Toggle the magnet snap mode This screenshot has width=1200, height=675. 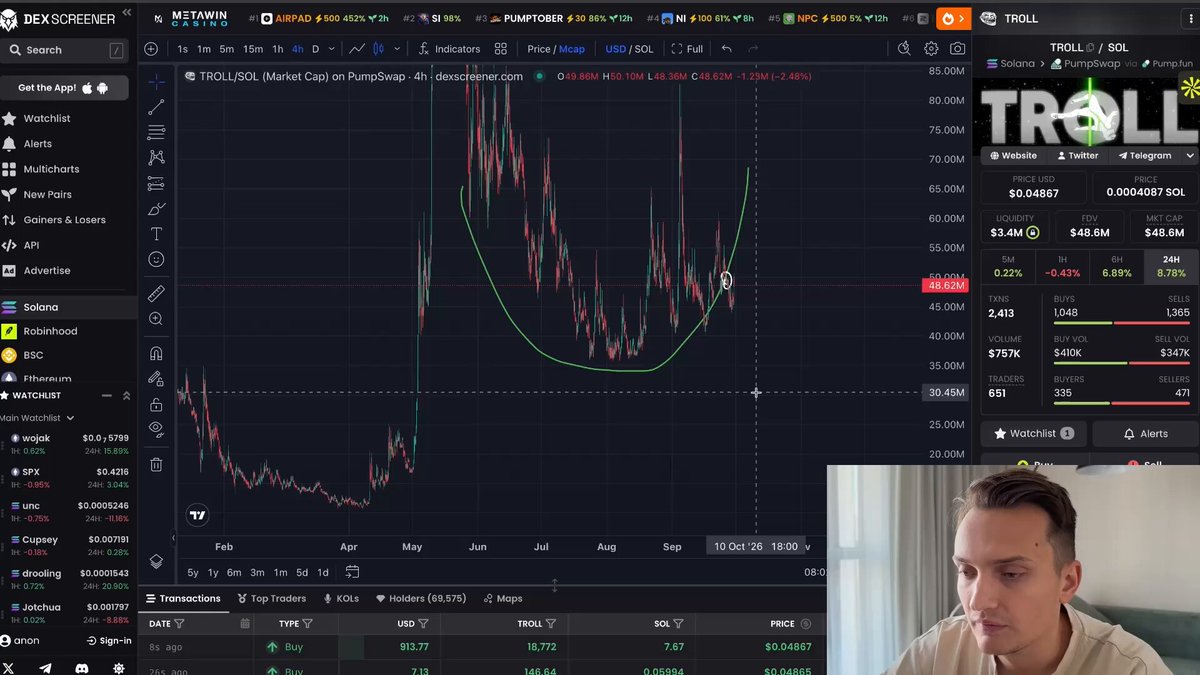[156, 354]
